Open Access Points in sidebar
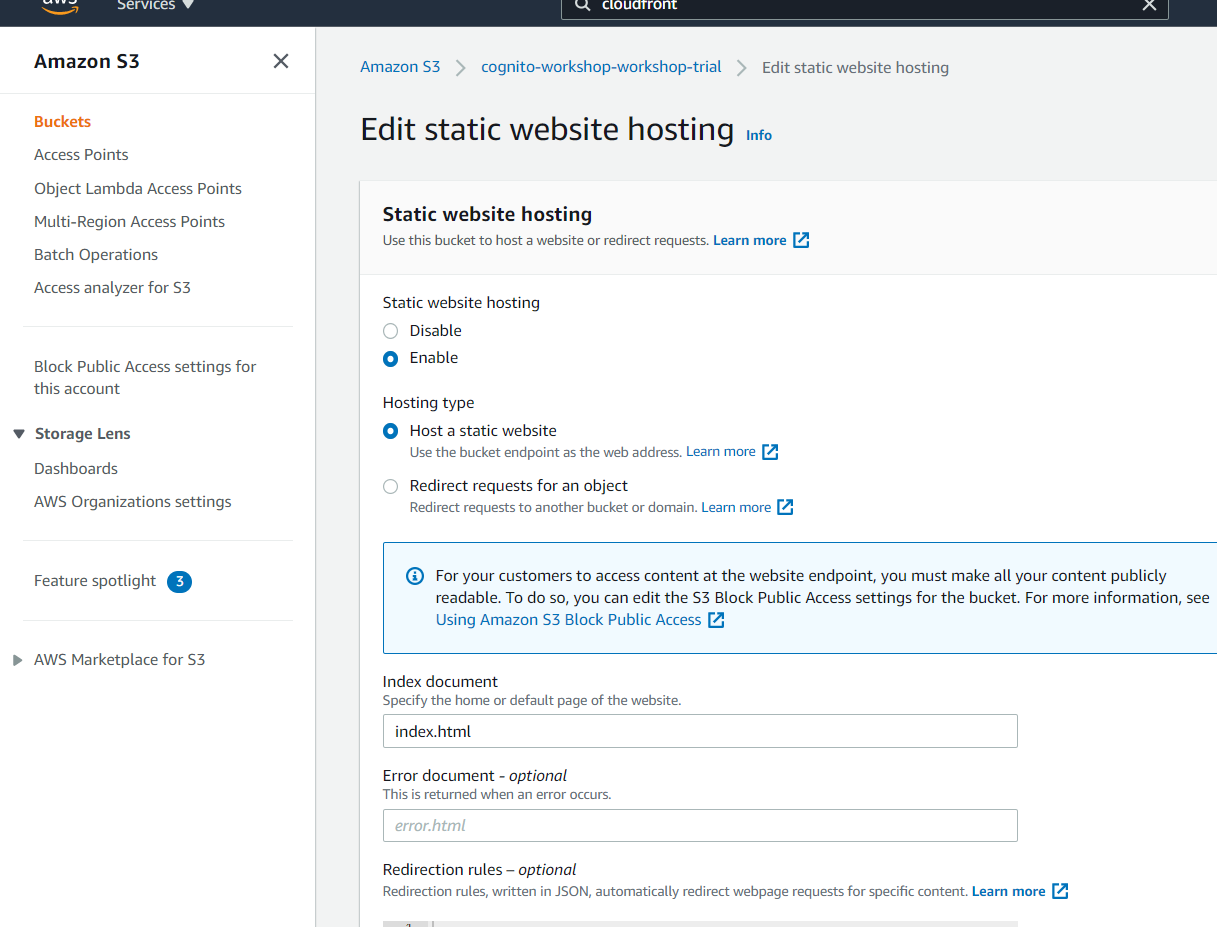The width and height of the screenshot is (1217, 927). 81,155
